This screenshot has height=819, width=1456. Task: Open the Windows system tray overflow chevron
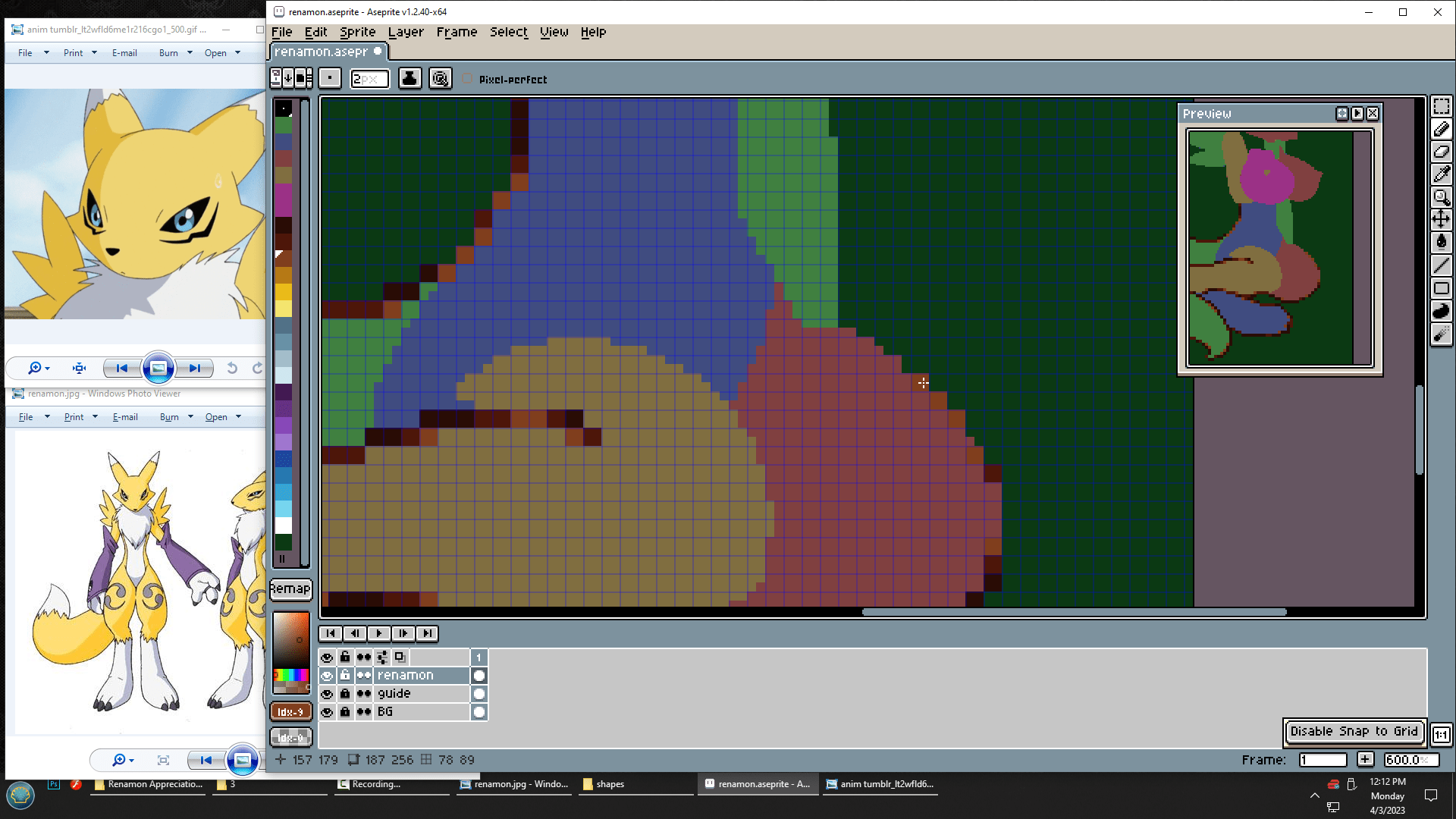(x=1314, y=795)
